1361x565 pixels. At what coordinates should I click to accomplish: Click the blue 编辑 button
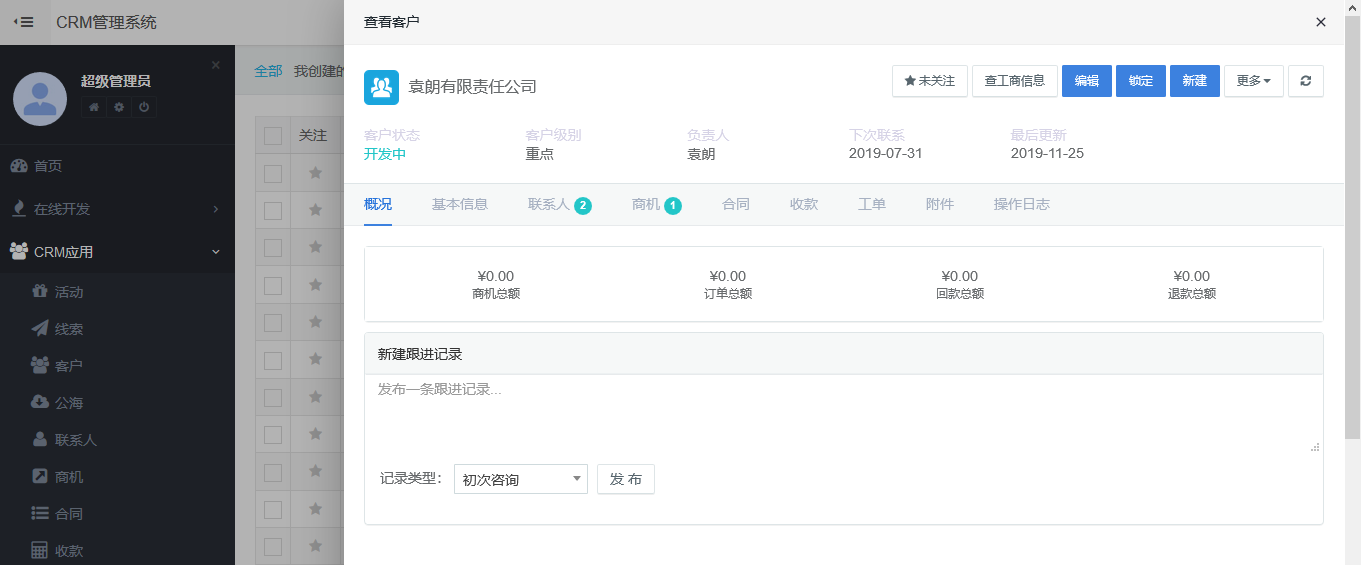pyautogui.click(x=1086, y=81)
